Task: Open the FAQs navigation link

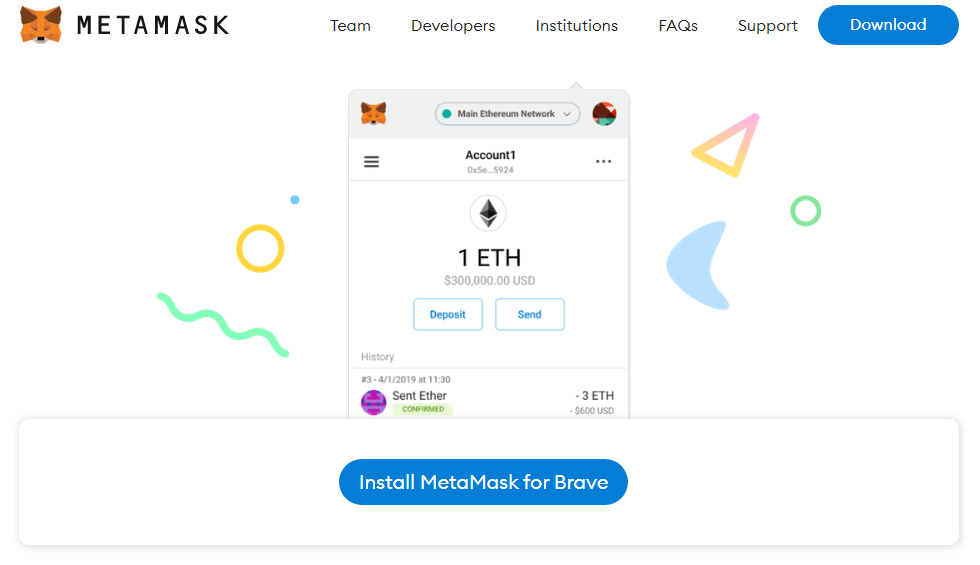Action: (678, 26)
